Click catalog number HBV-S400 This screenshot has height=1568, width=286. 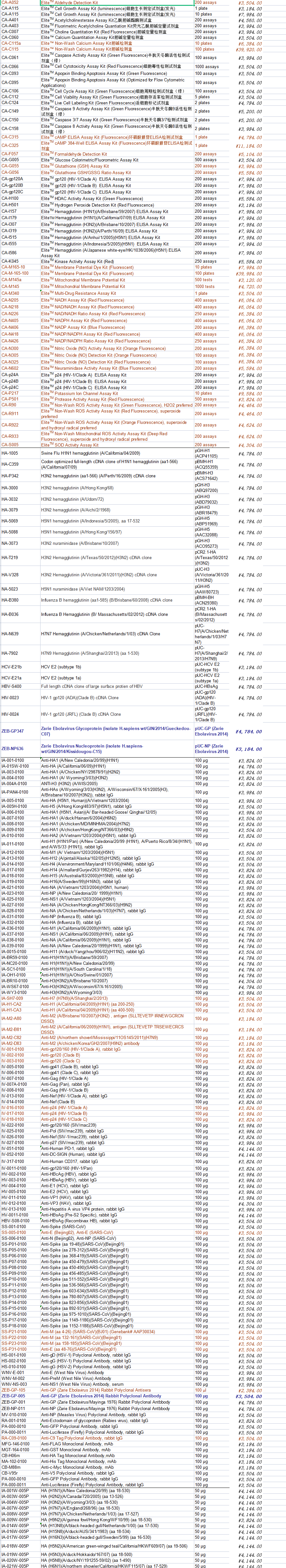tap(10, 686)
